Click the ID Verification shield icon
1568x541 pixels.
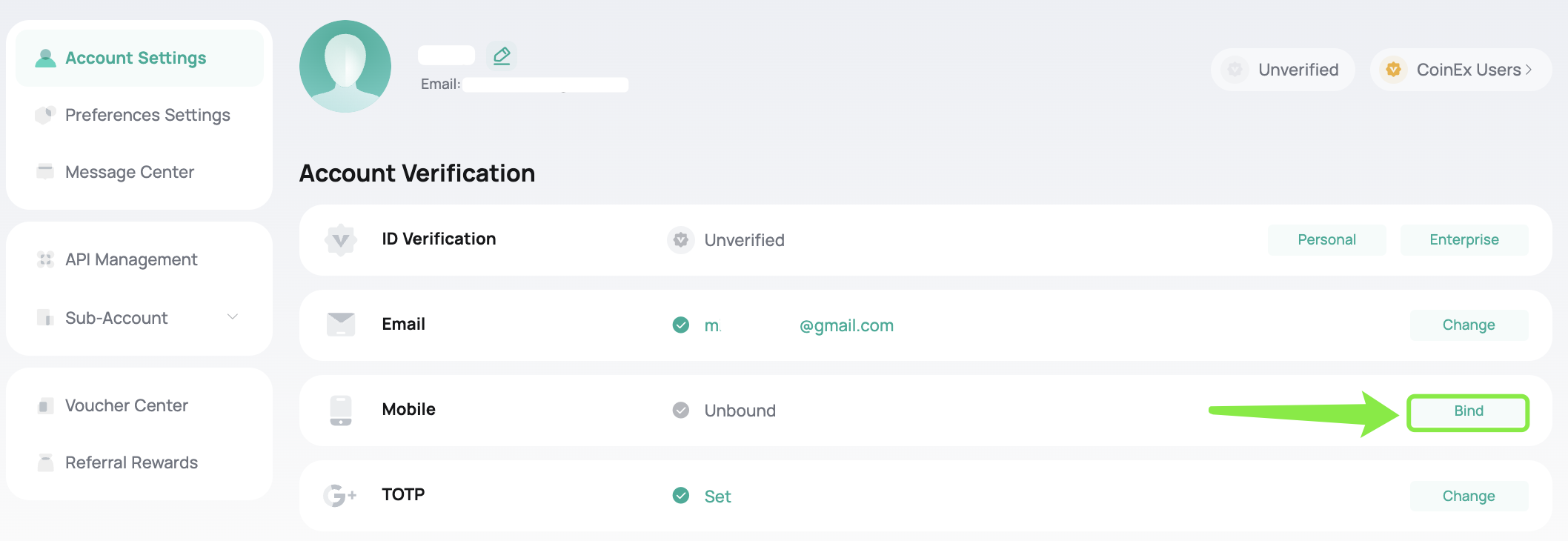(x=341, y=240)
